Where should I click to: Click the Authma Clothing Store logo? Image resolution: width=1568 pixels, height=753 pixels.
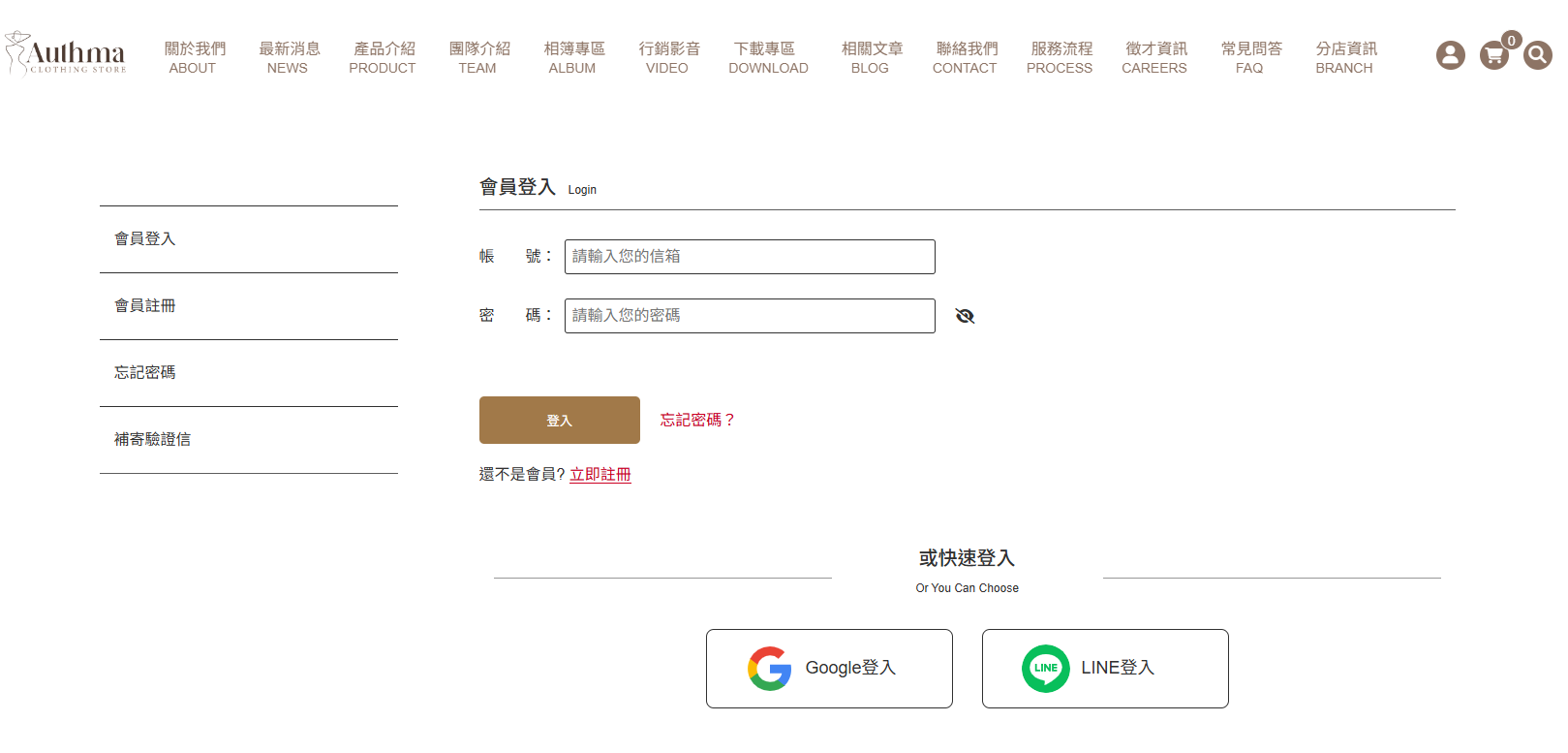(x=66, y=54)
